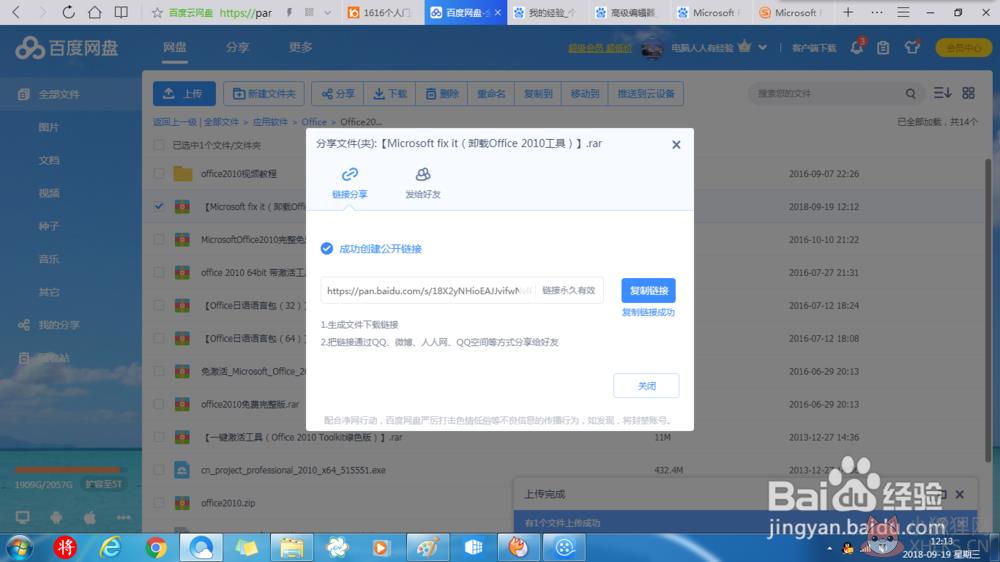Open the 分享 top navigation tab
The height and width of the screenshot is (562, 1000).
click(x=237, y=47)
